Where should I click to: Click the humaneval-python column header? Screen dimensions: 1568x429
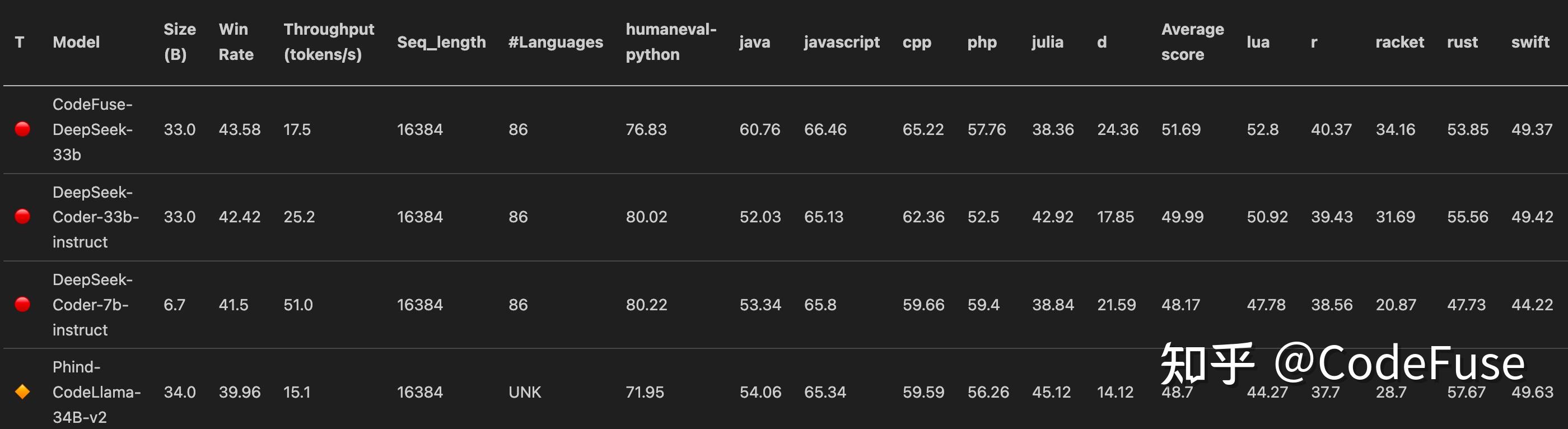tap(671, 42)
